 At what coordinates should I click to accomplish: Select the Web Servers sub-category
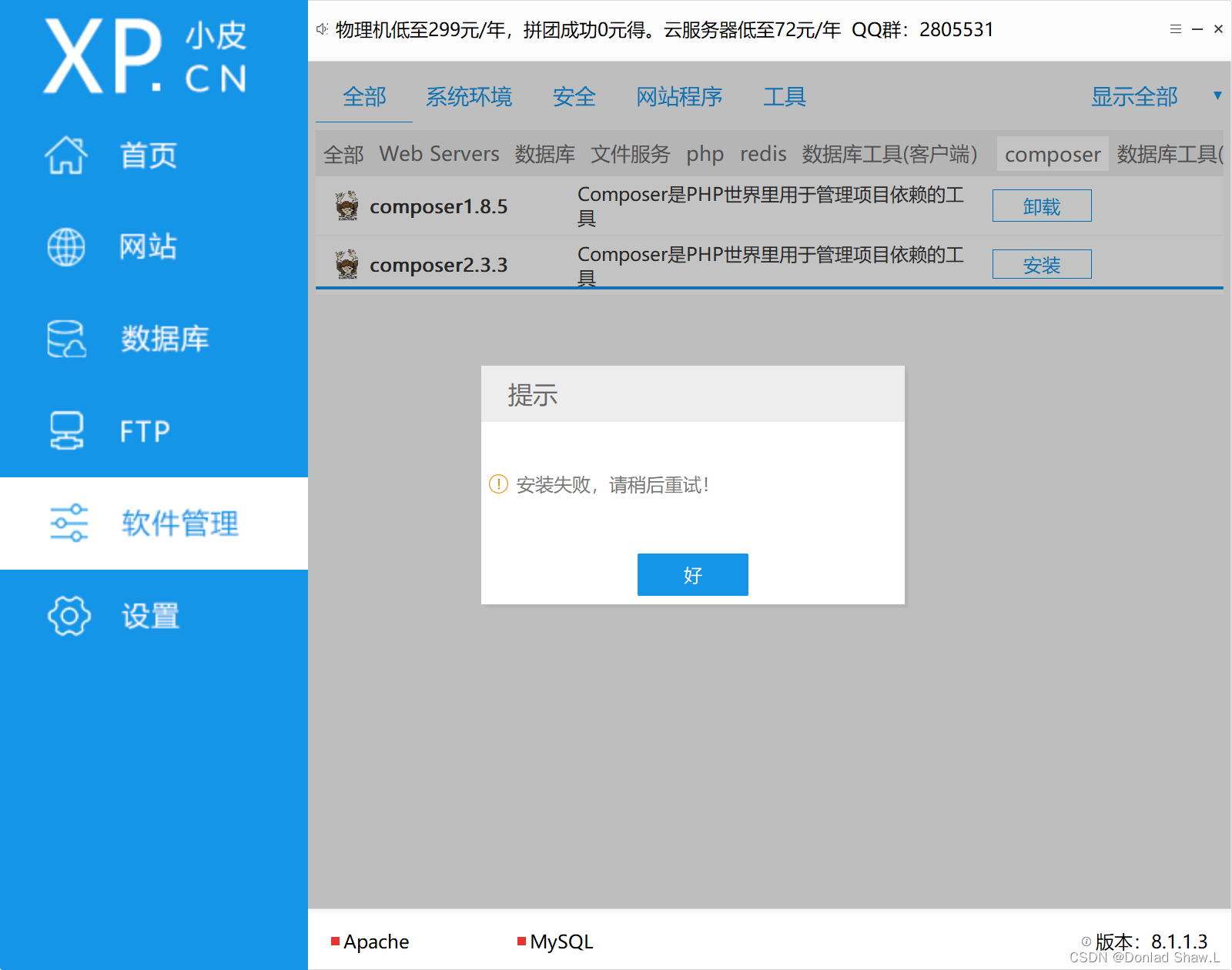tap(439, 154)
